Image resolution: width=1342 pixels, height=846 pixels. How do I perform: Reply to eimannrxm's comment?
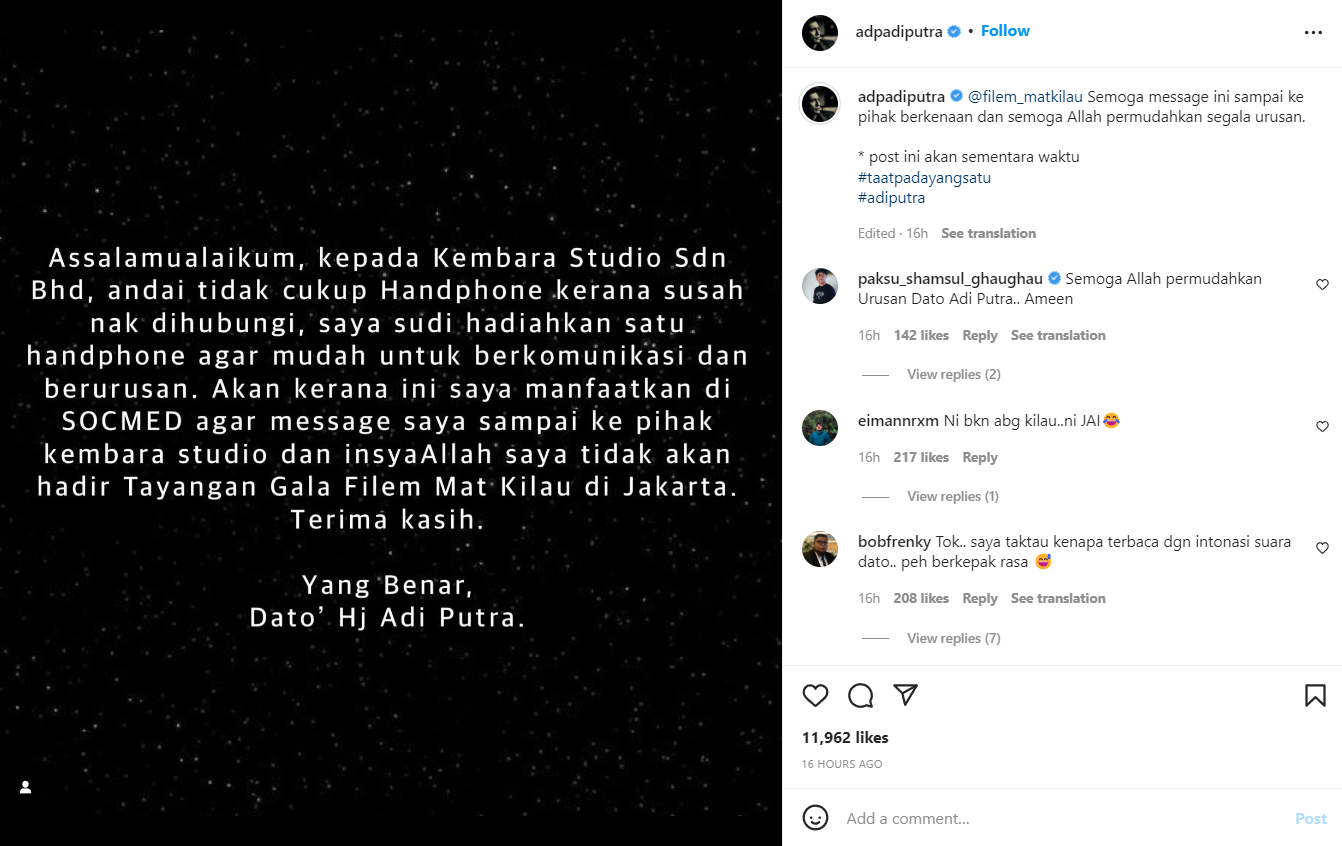pyautogui.click(x=980, y=457)
